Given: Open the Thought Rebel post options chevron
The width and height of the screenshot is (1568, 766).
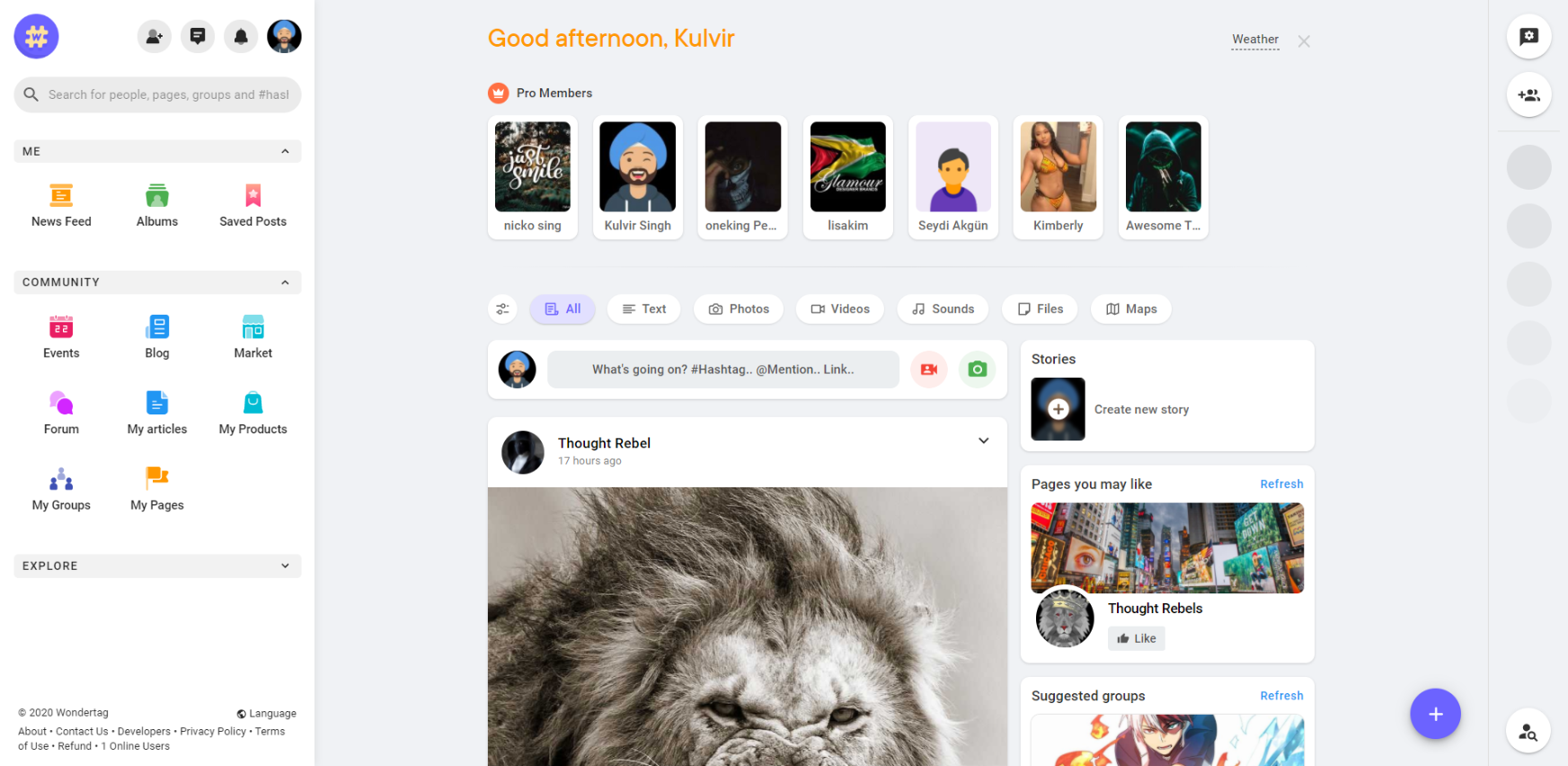Looking at the screenshot, I should 984,441.
